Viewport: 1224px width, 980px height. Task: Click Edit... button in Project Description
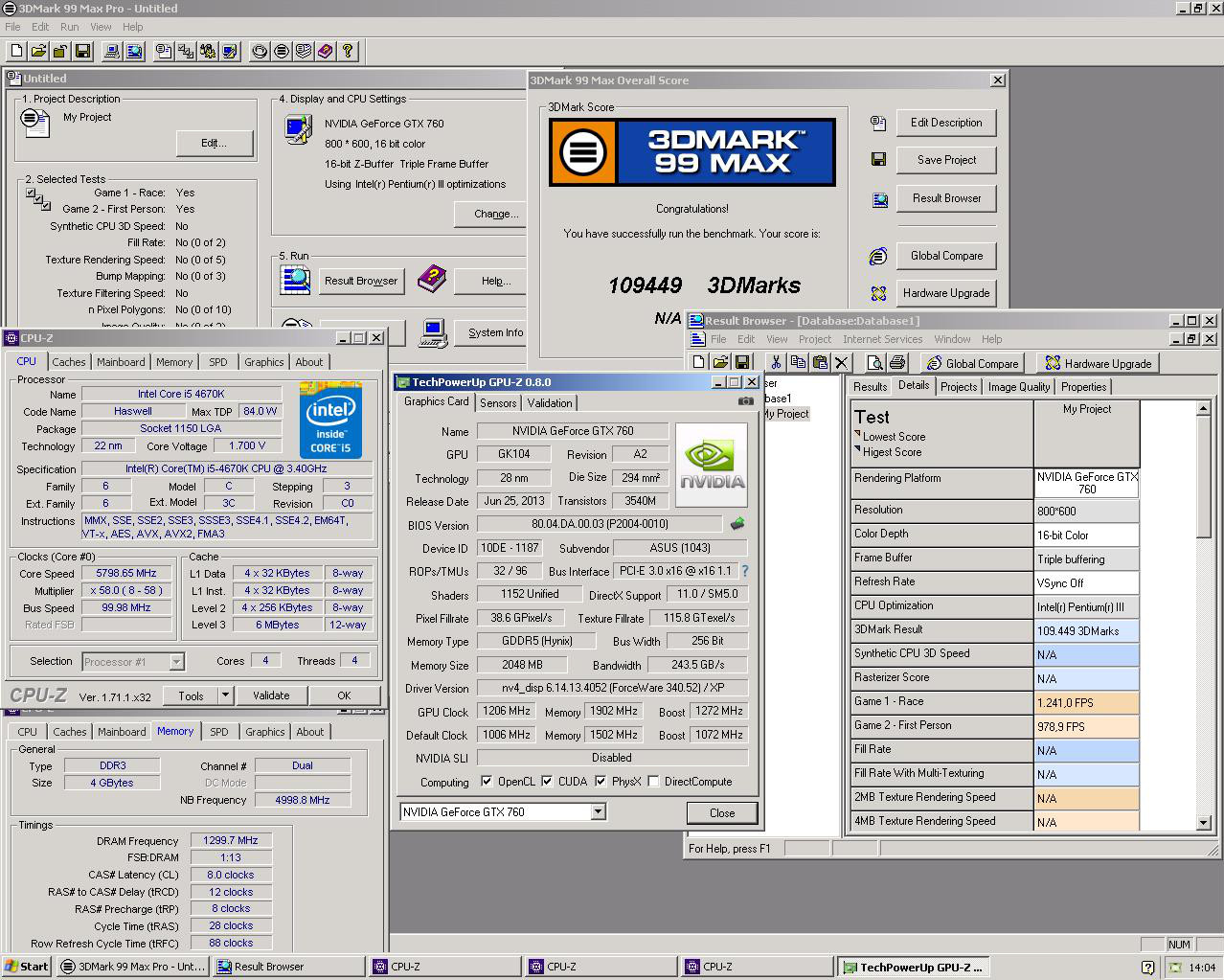click(215, 143)
